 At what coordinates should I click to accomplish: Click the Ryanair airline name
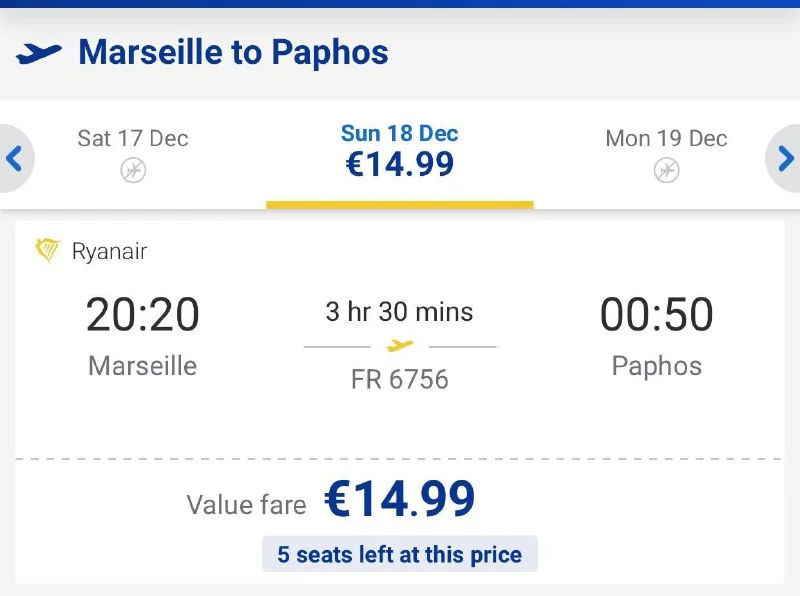pyautogui.click(x=109, y=251)
